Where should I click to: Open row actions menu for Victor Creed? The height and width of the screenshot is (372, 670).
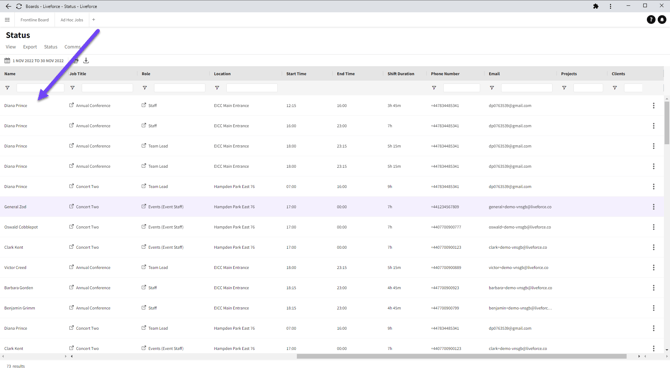[653, 267]
